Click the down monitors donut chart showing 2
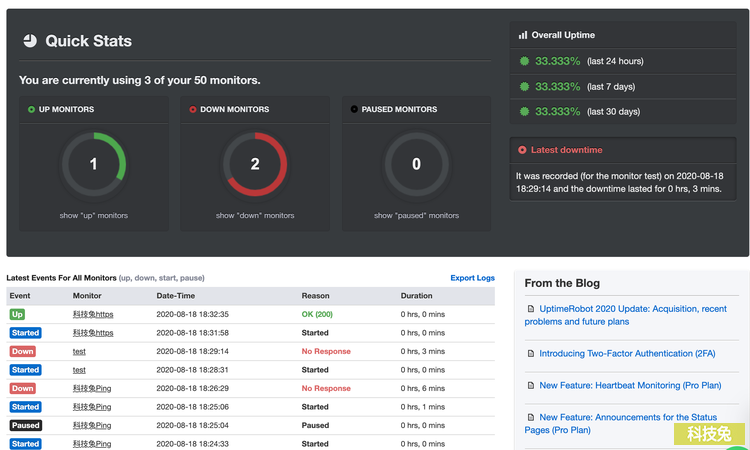The width and height of the screenshot is (750, 450). (x=255, y=164)
